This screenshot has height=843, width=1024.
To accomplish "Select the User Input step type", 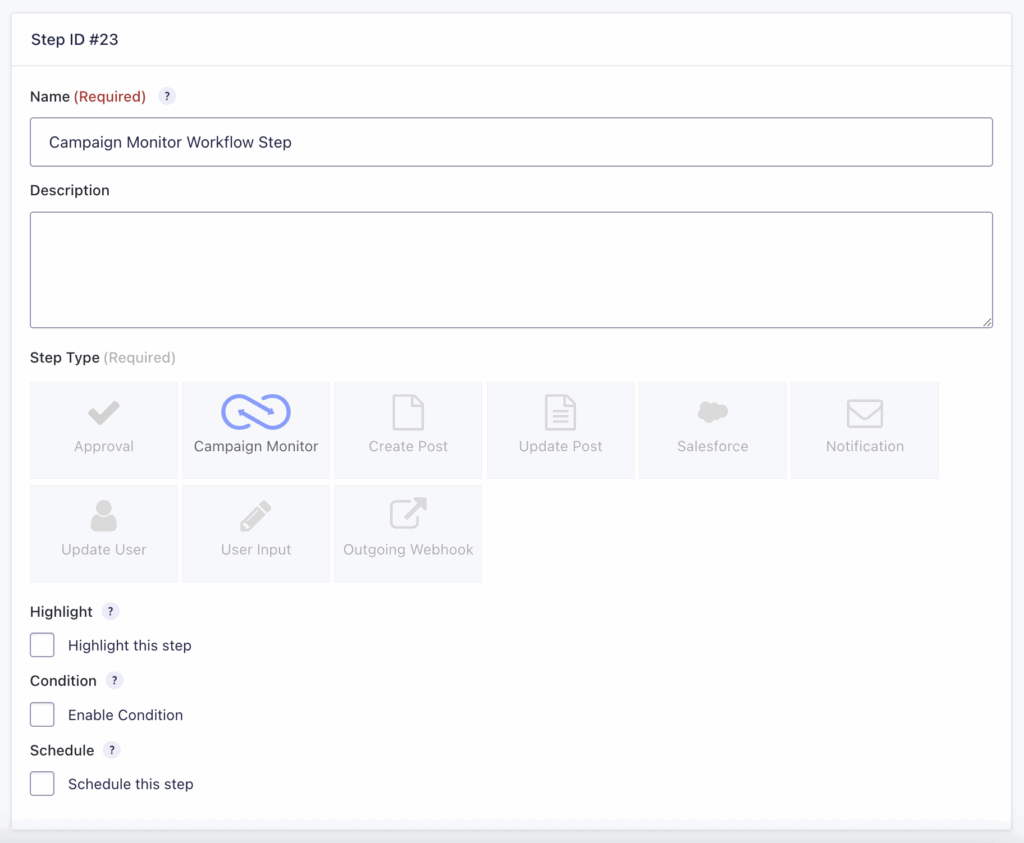I will click(x=256, y=533).
